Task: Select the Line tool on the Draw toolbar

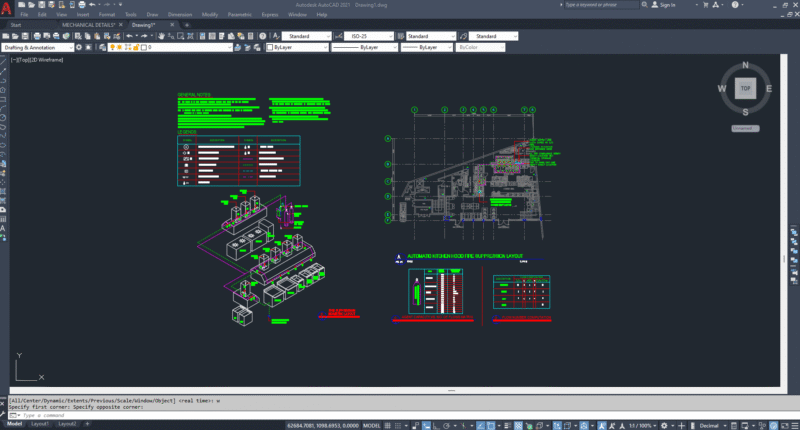Action: click(x=3, y=62)
